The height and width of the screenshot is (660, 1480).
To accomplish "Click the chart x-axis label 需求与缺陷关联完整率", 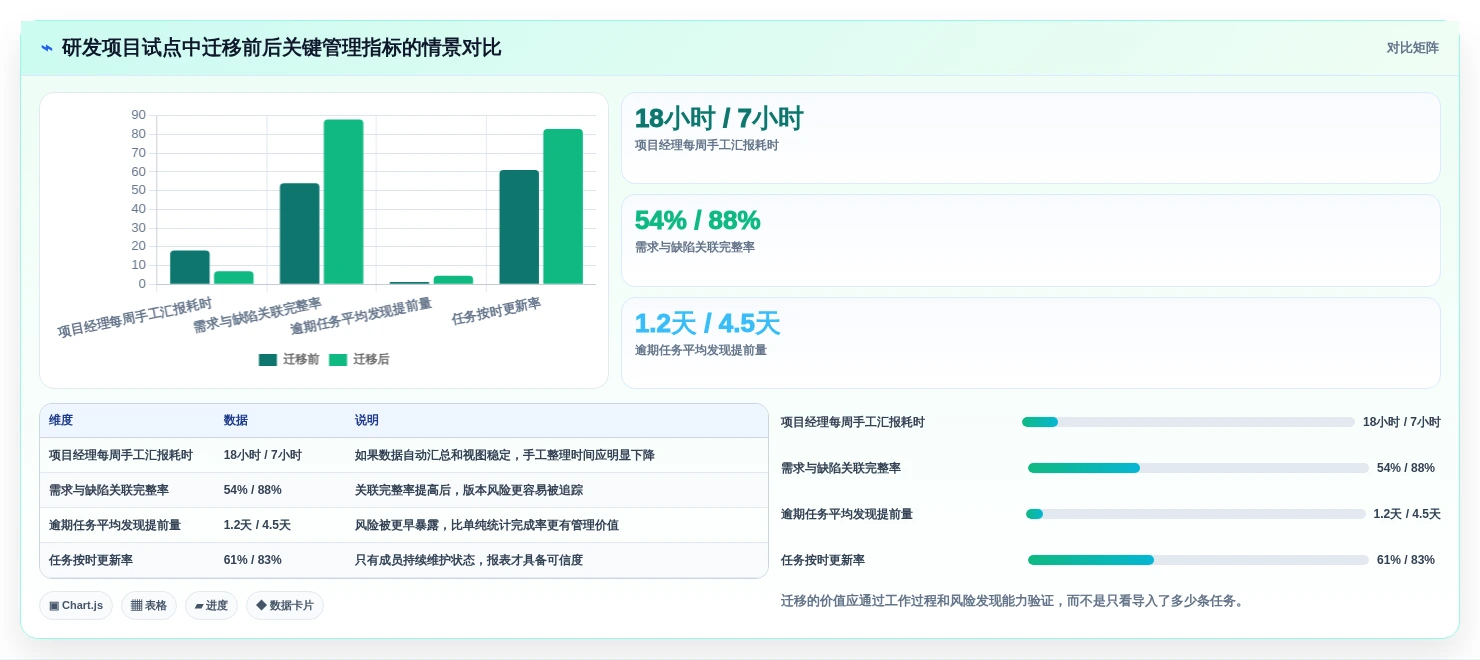I will (x=258, y=316).
